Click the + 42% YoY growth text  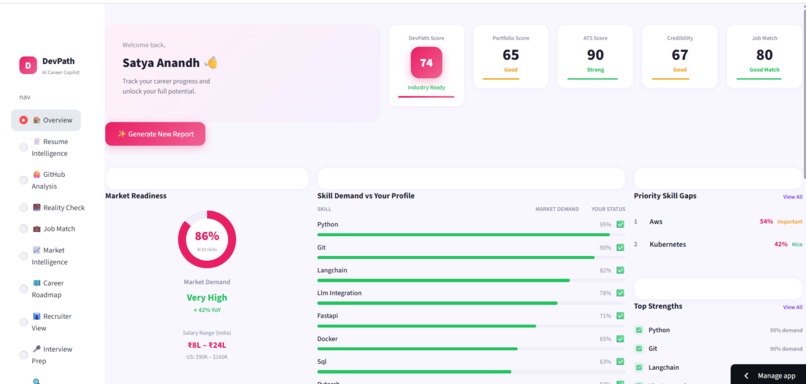(207, 310)
